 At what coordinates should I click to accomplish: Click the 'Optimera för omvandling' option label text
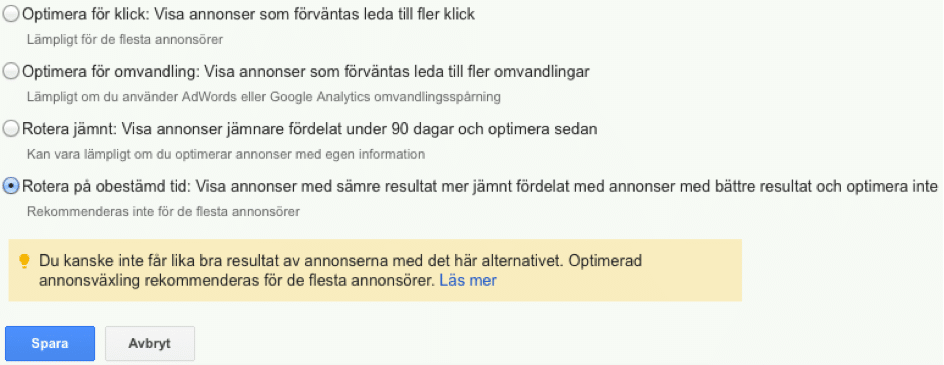(x=305, y=72)
